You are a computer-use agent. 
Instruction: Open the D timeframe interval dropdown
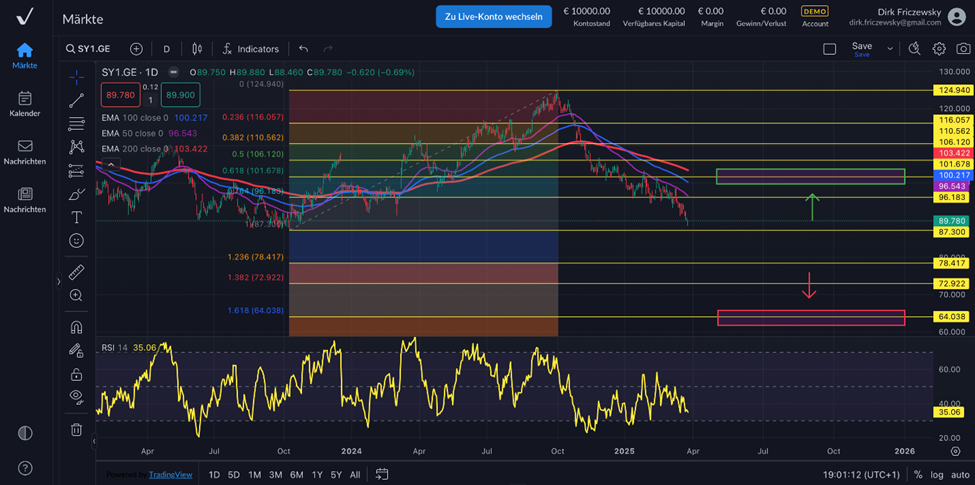(x=166, y=48)
